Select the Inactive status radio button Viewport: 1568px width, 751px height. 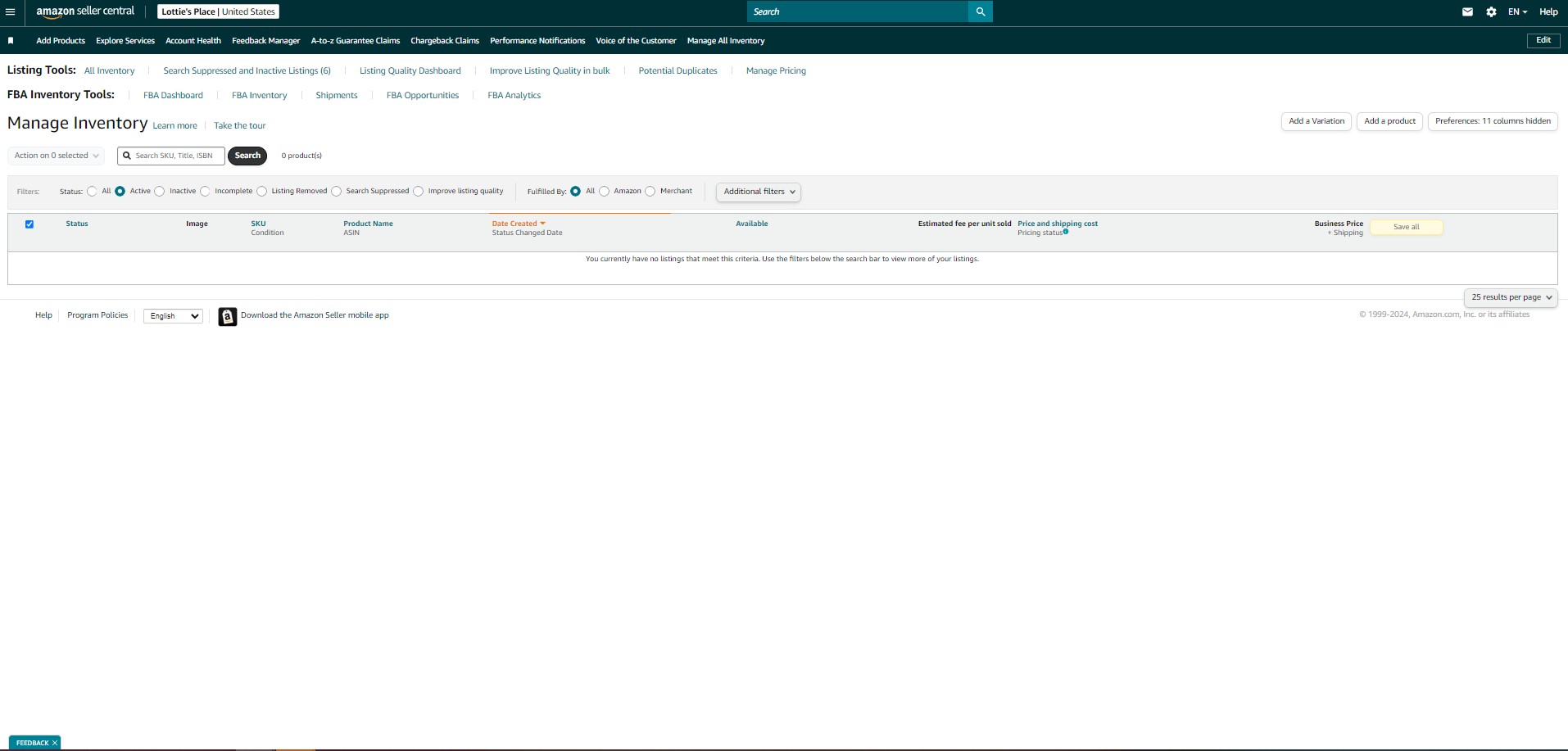click(x=160, y=191)
